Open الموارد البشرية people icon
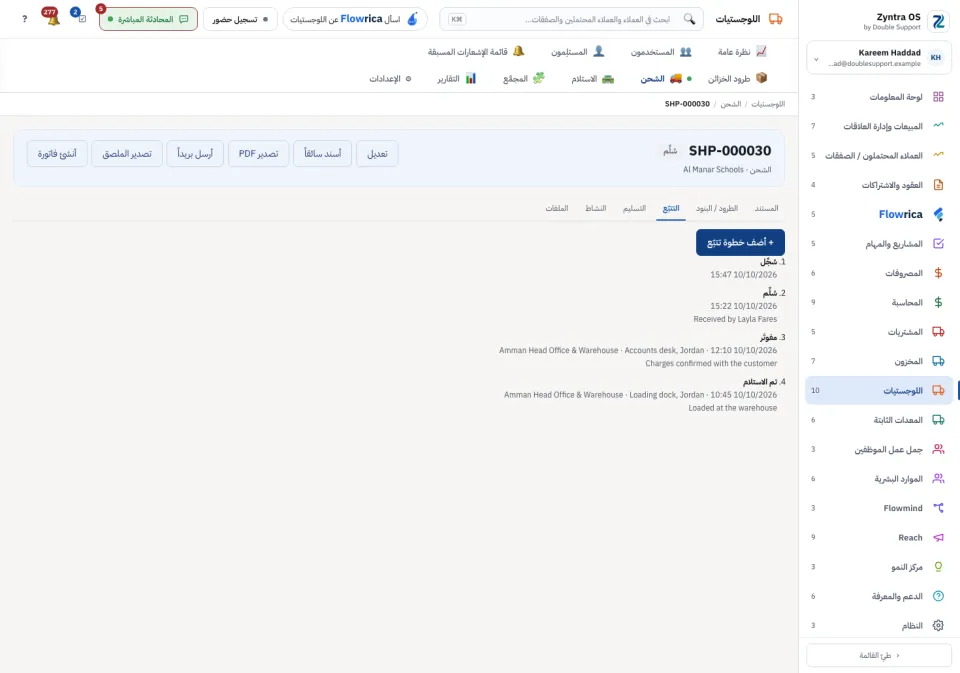 (x=938, y=479)
